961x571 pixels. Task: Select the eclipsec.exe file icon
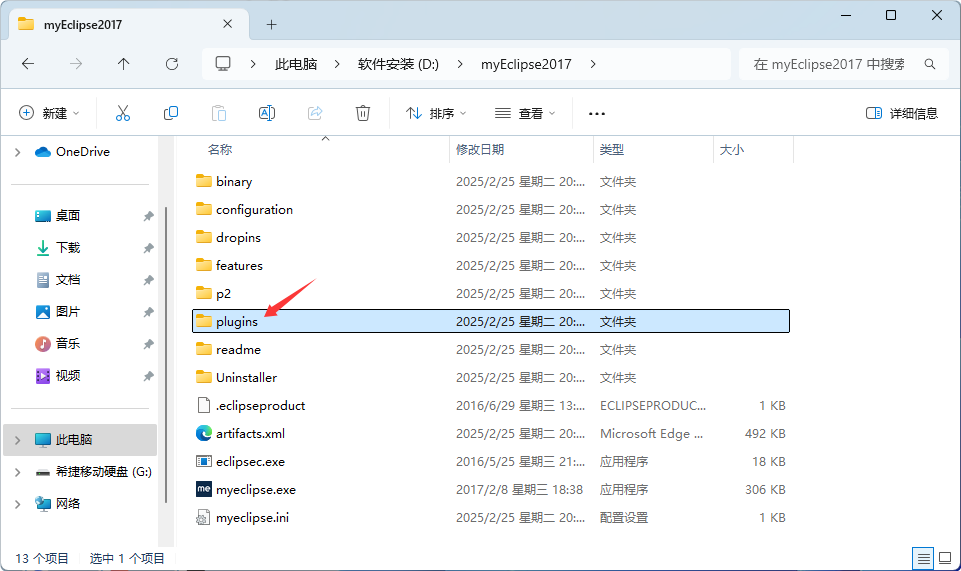(x=204, y=461)
